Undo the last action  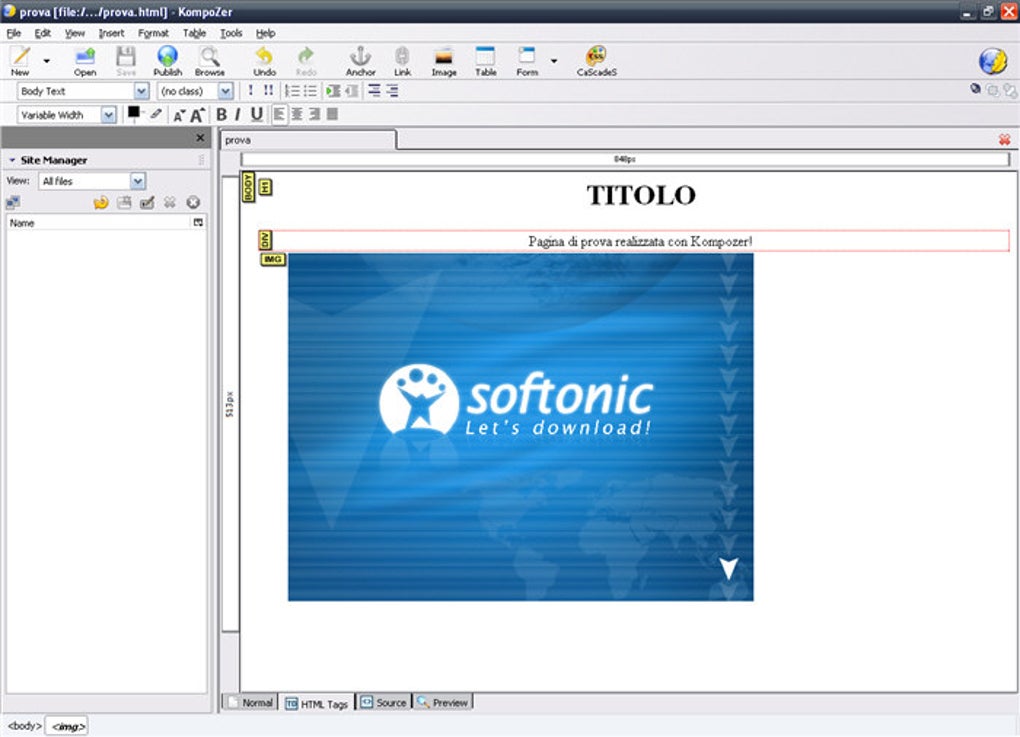(x=264, y=61)
